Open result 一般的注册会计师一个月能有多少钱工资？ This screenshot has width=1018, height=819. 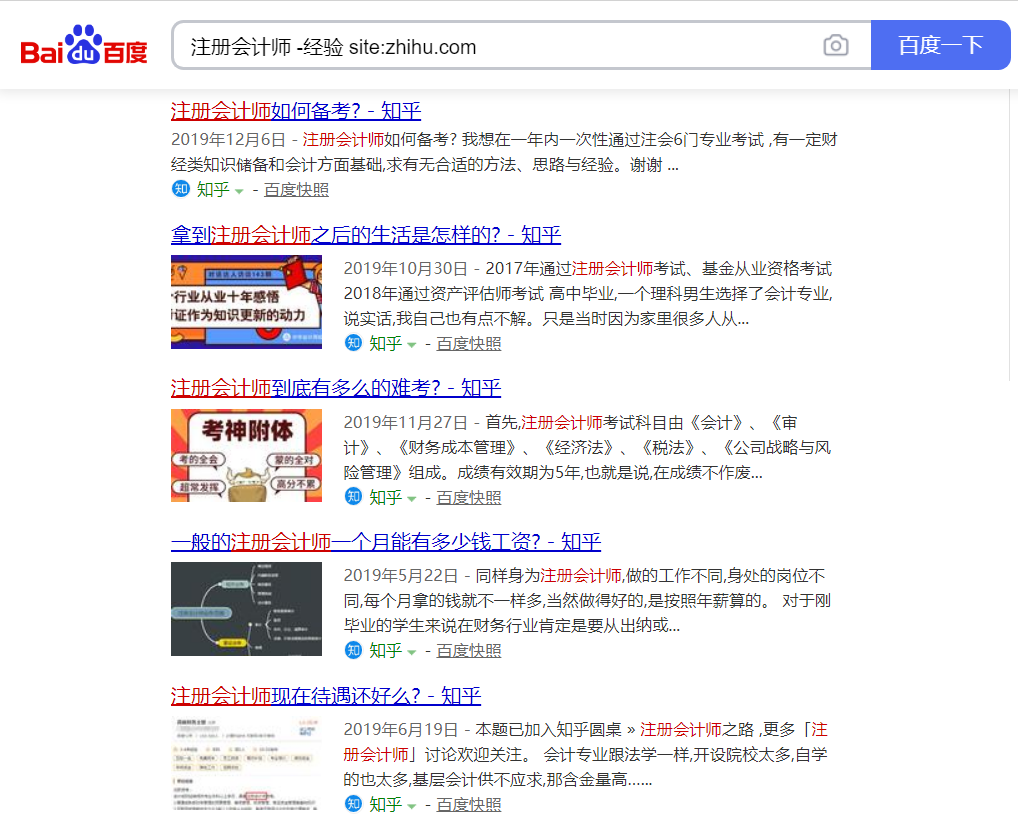(386, 541)
